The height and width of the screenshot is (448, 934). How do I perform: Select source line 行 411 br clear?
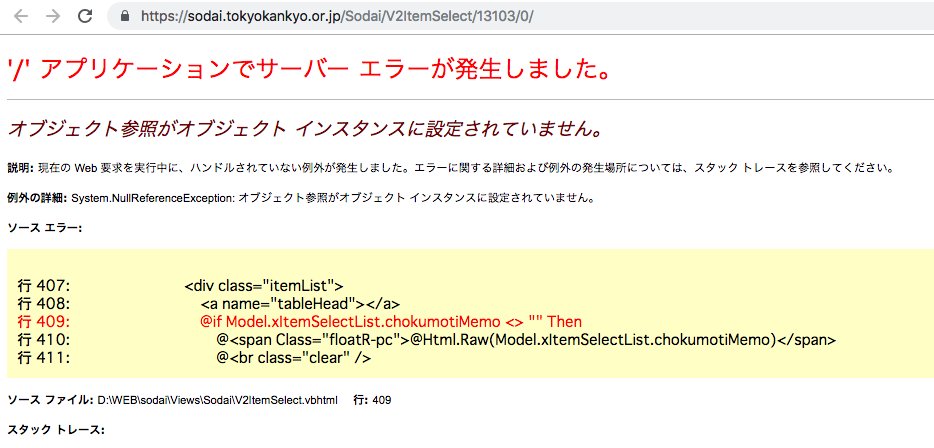(x=195, y=358)
